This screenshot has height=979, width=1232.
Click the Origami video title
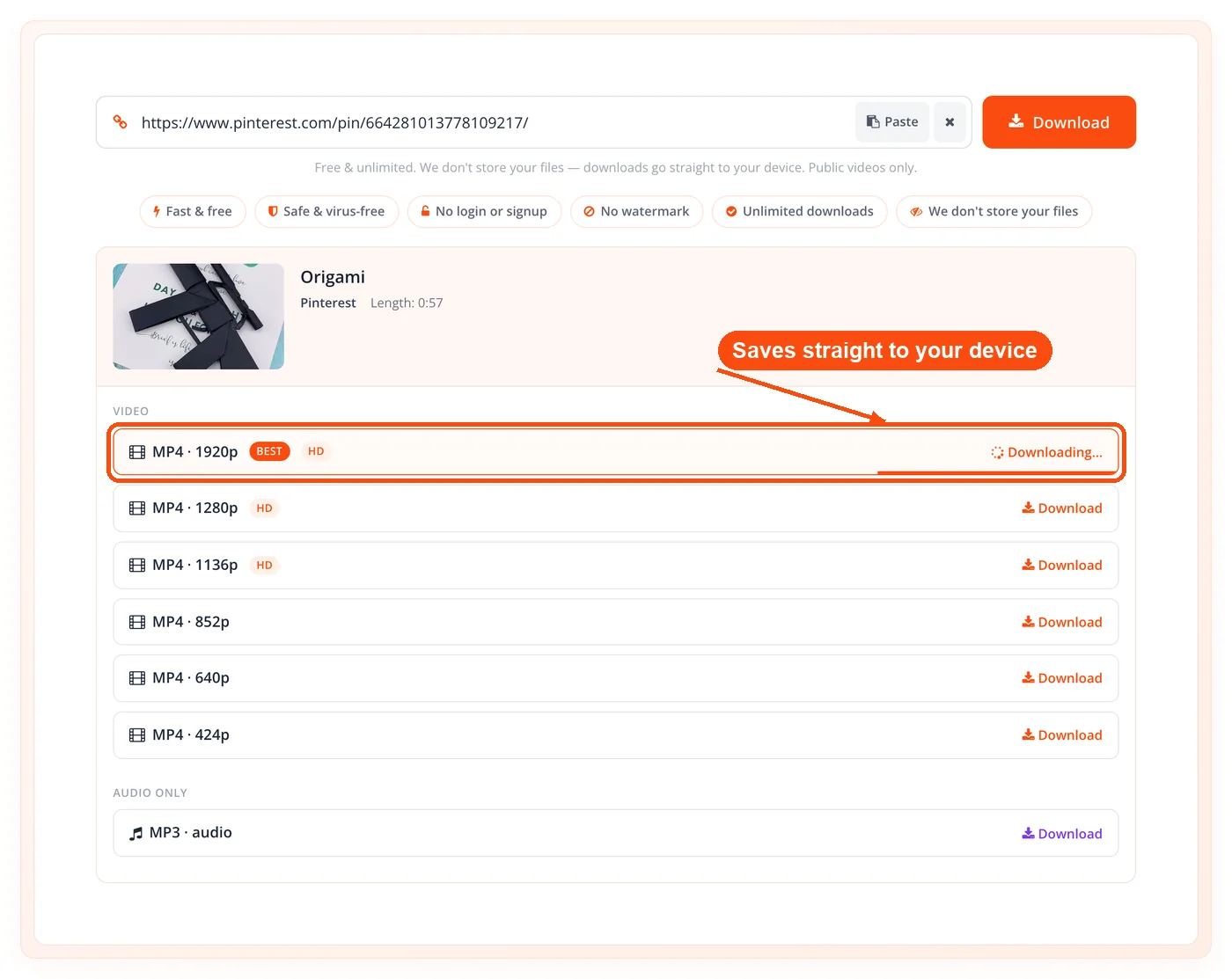(x=333, y=277)
